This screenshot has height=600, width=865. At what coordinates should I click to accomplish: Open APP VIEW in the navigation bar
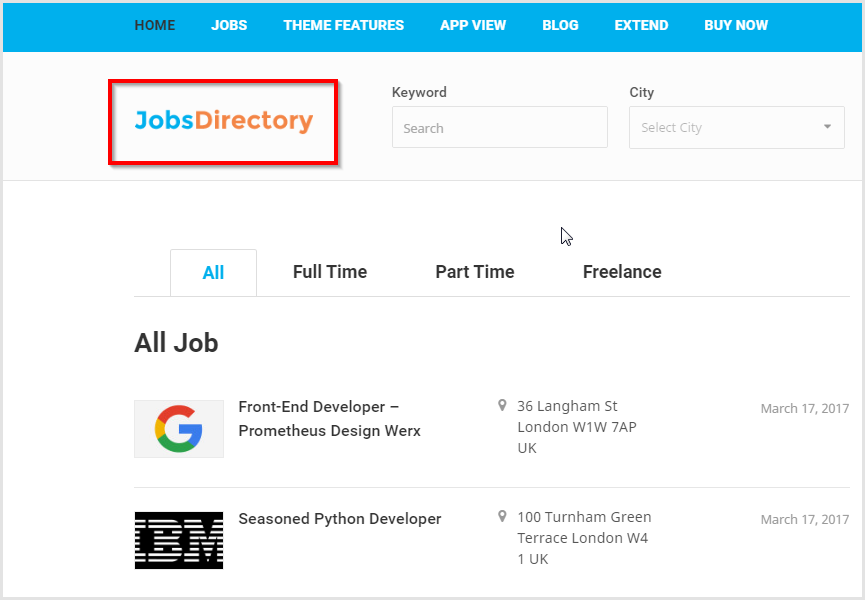click(473, 25)
